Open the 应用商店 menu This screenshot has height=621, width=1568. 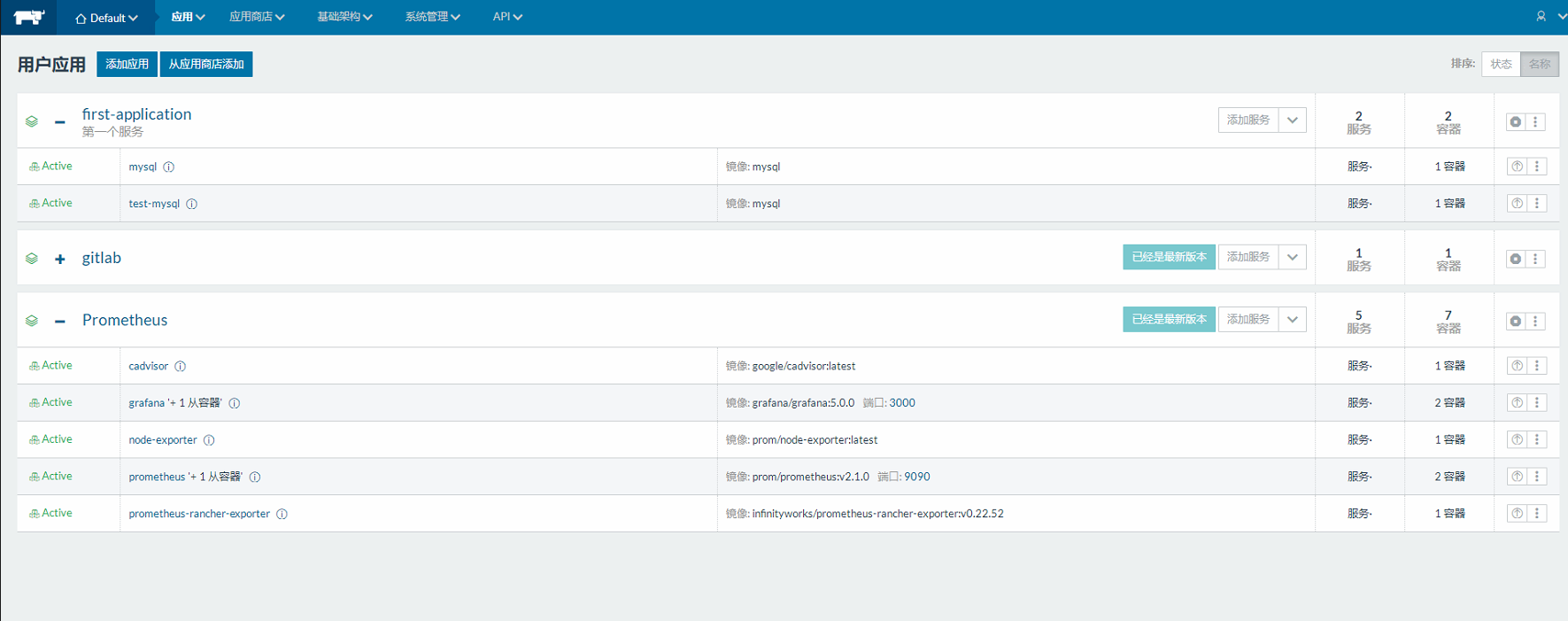[x=256, y=17]
